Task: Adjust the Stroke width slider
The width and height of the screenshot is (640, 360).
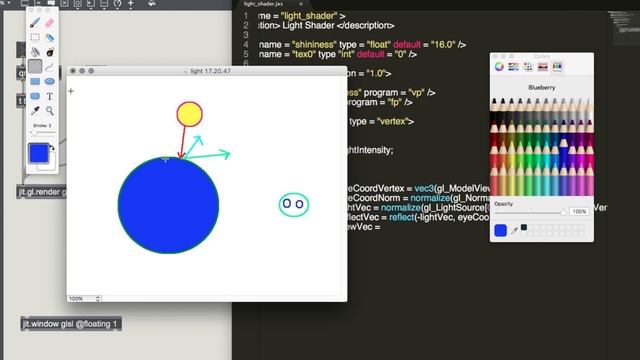Action: tap(42, 133)
